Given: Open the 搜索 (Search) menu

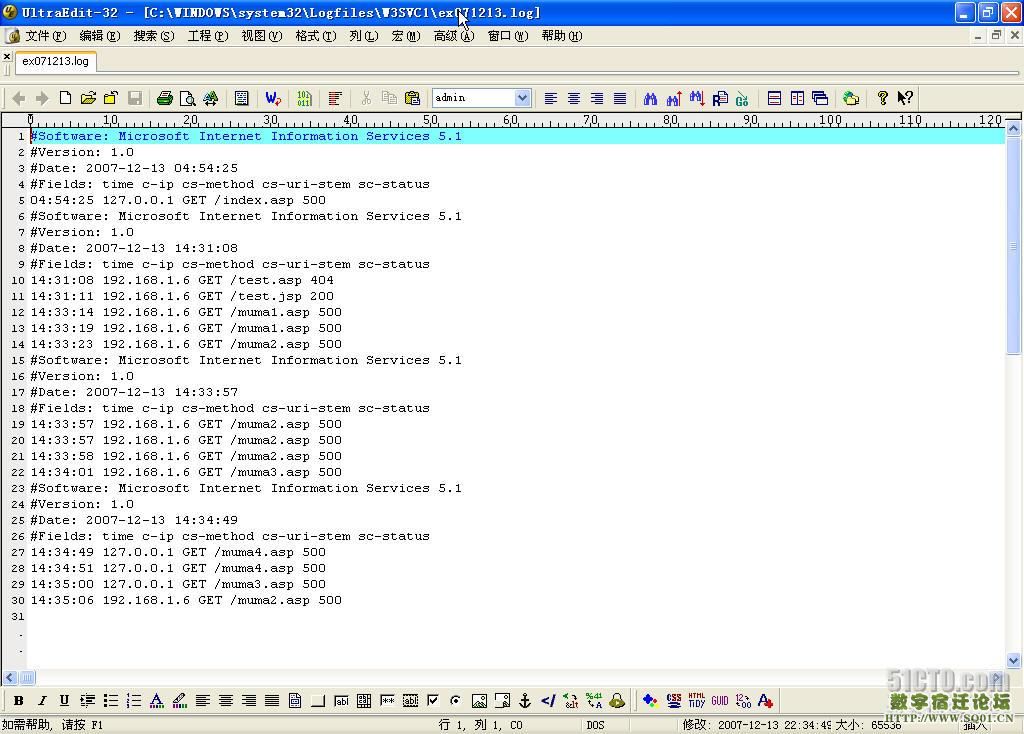Looking at the screenshot, I should [154, 36].
